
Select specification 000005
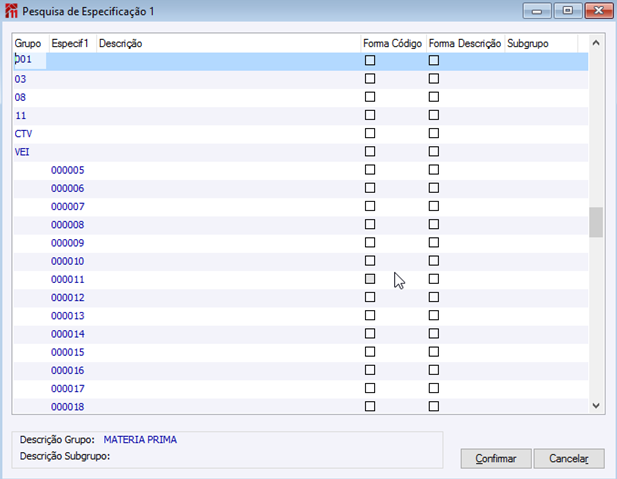(x=68, y=170)
